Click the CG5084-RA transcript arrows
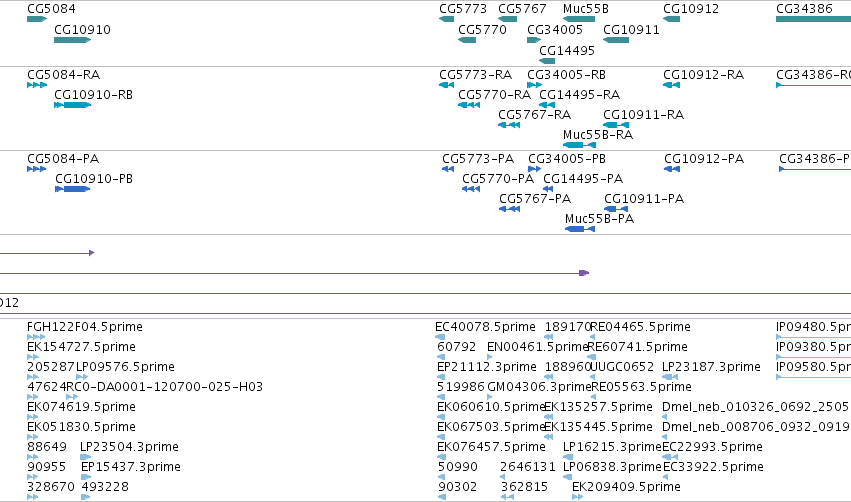The image size is (851, 502). 37,85
